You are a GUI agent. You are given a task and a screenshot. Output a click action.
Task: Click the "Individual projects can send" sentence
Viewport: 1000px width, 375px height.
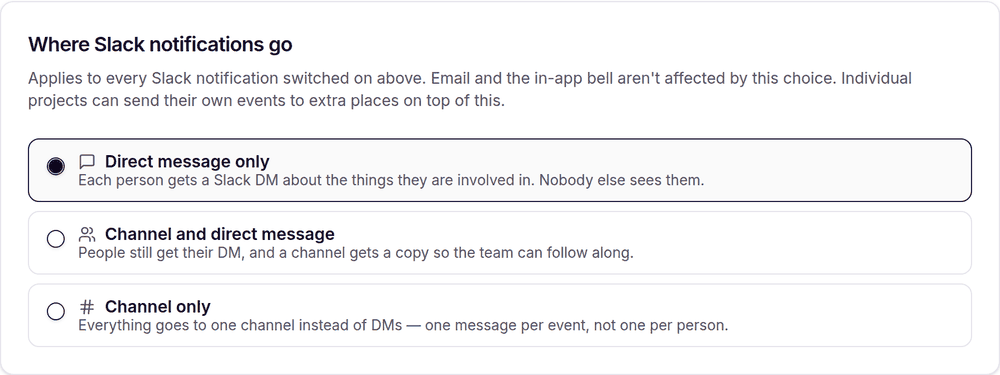[x=470, y=90]
